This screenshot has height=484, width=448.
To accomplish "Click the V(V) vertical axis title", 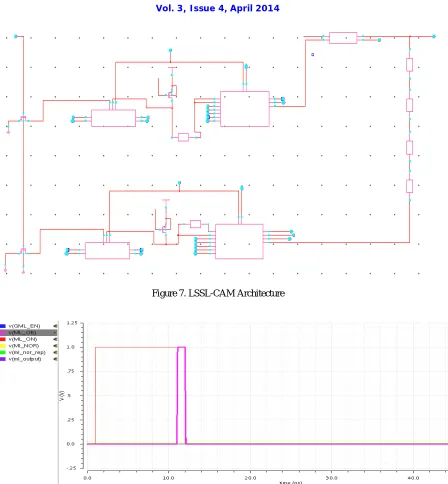I will coord(62,395).
